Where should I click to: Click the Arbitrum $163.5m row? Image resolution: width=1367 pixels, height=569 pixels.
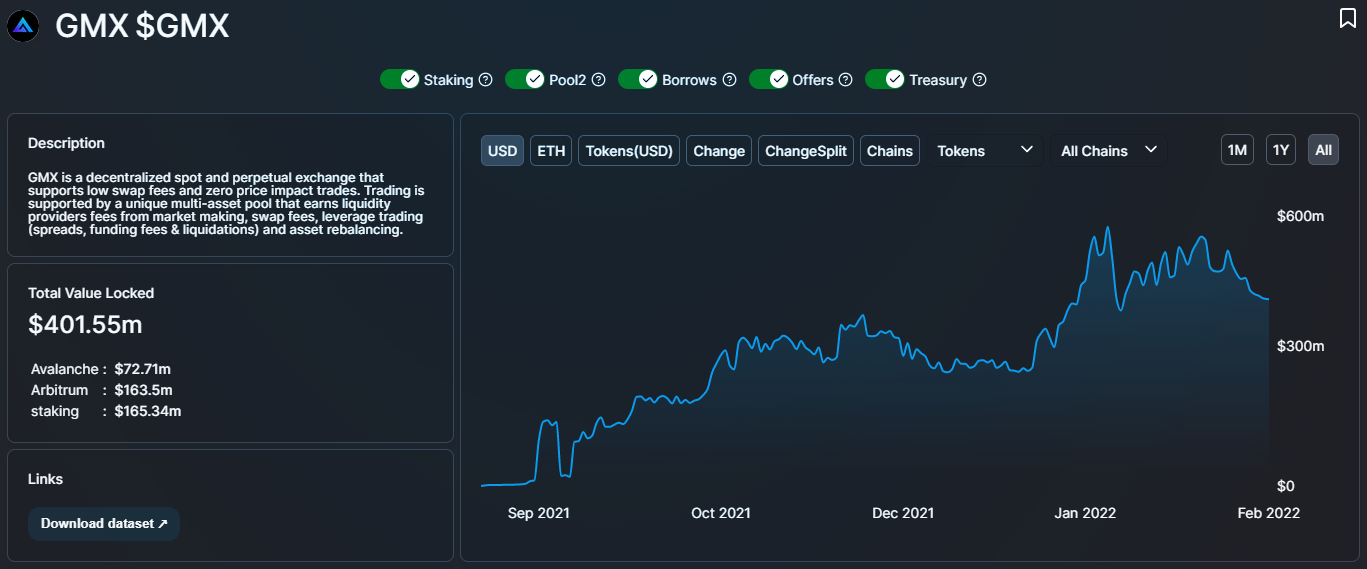[x=101, y=390]
